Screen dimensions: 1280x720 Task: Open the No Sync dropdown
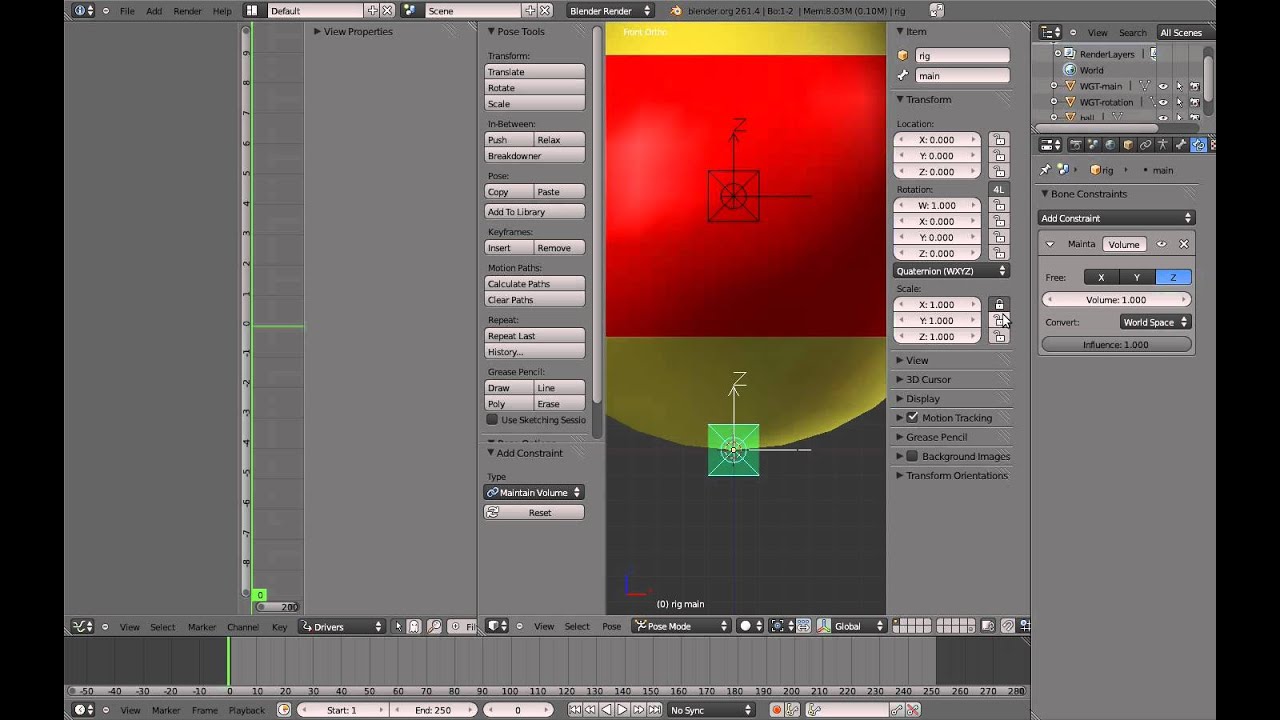coord(711,710)
